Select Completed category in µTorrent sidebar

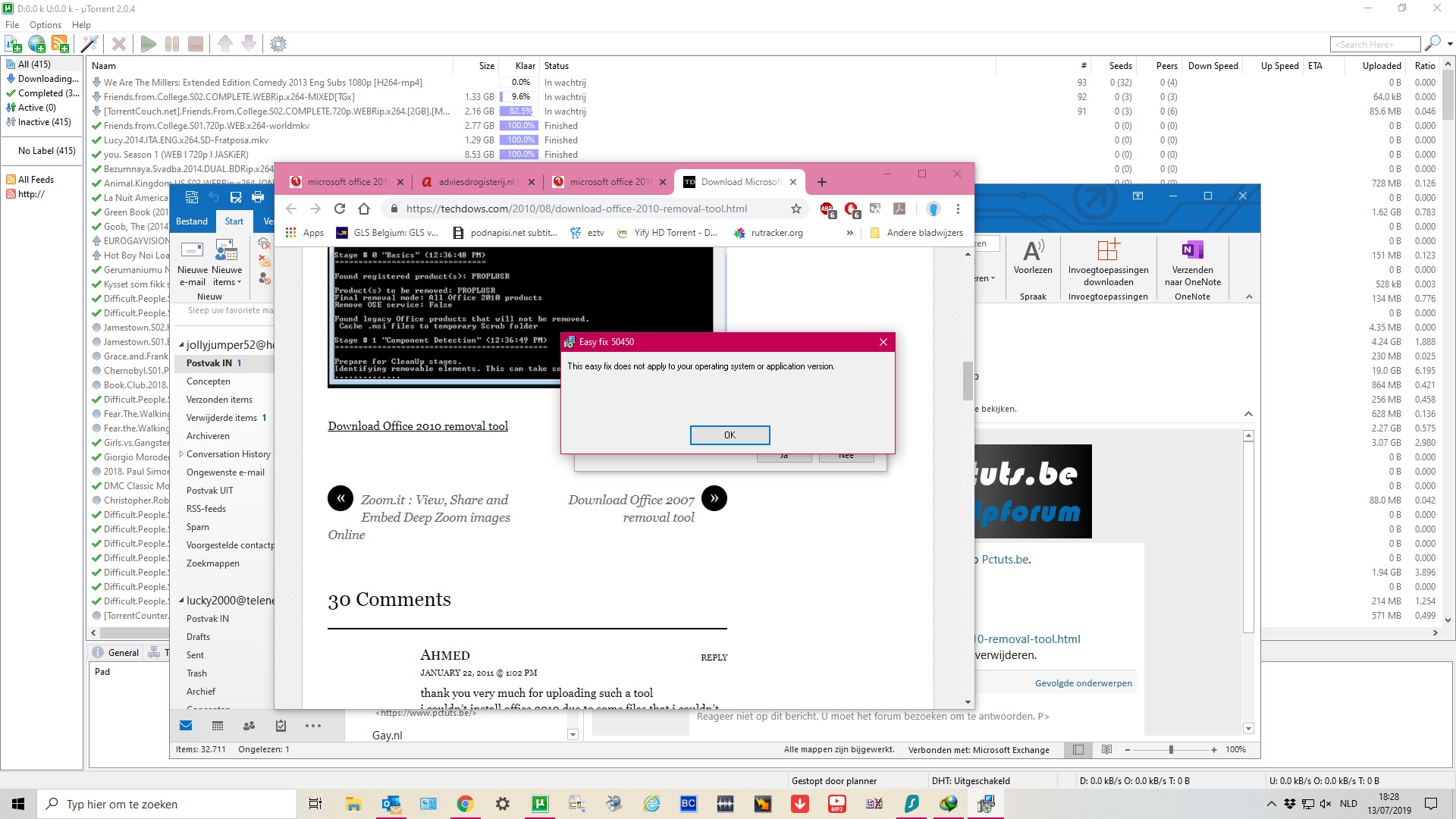(42, 93)
